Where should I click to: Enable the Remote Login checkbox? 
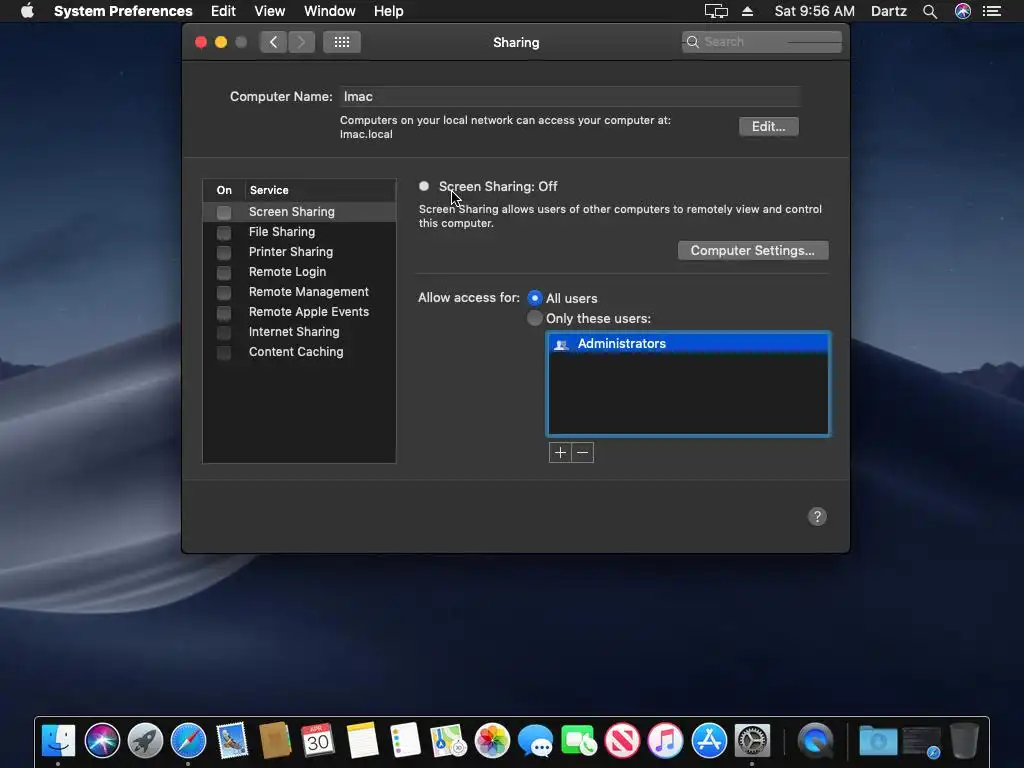[224, 272]
